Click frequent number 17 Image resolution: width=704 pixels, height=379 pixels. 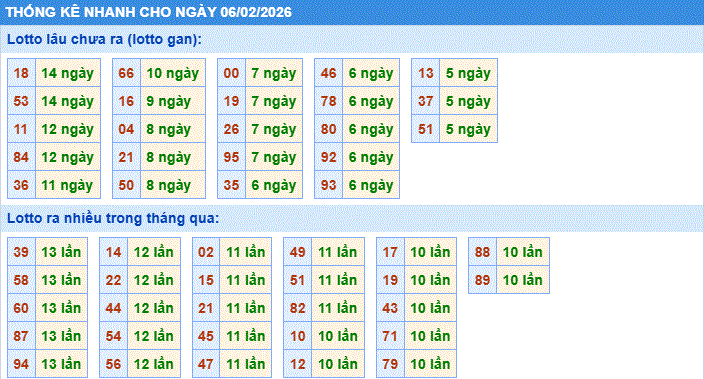390,252
